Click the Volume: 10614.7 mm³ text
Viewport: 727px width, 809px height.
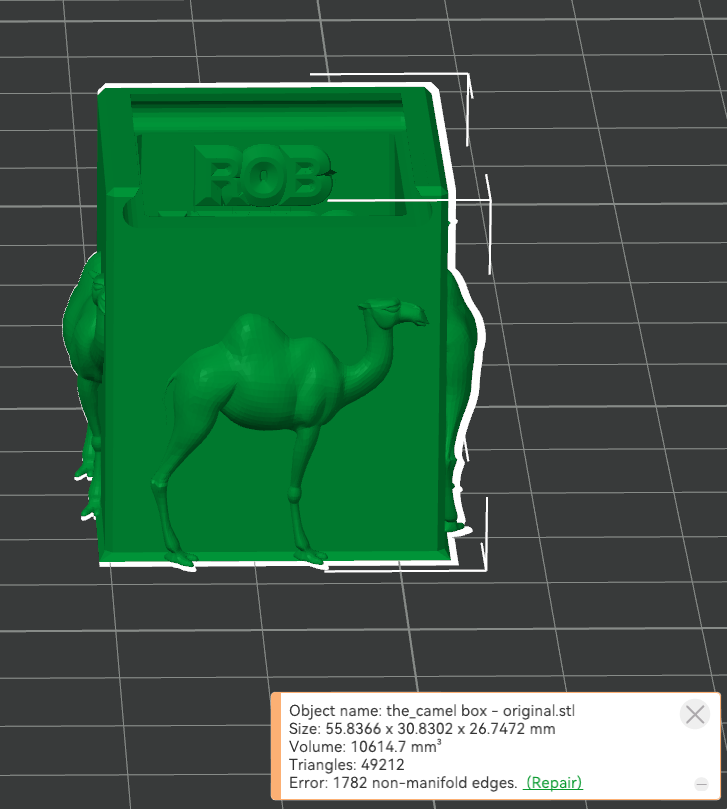pyautogui.click(x=365, y=747)
